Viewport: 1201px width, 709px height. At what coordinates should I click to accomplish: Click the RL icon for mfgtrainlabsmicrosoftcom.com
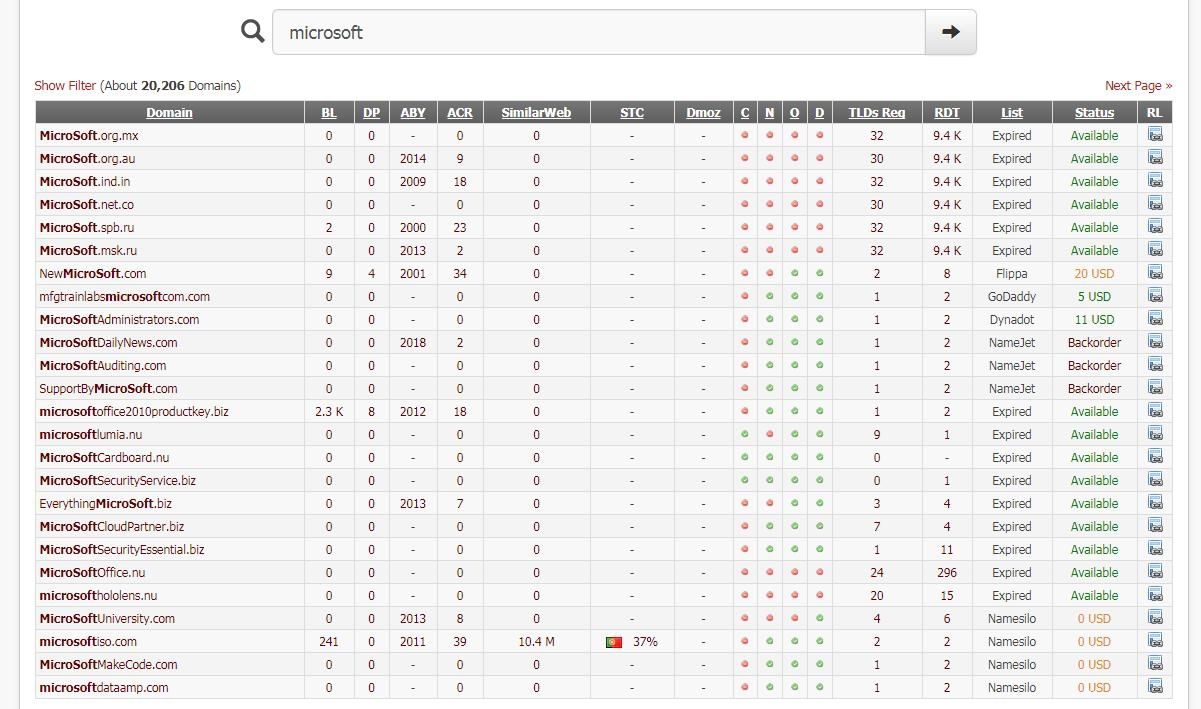pyautogui.click(x=1155, y=296)
